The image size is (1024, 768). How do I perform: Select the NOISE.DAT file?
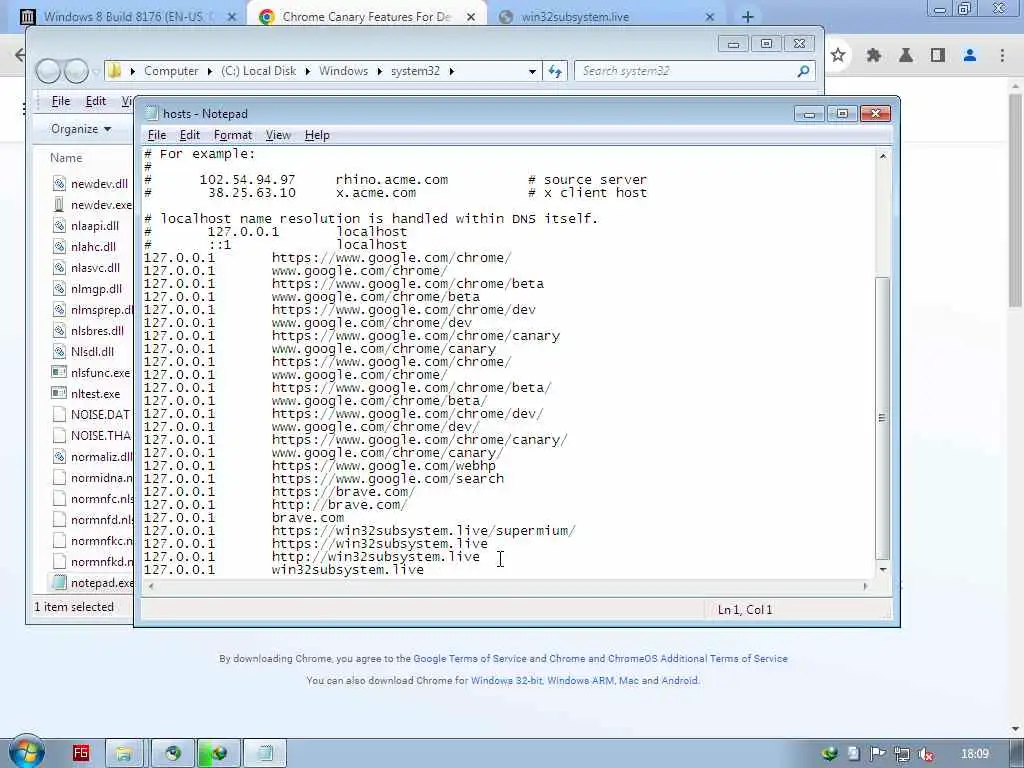91,415
